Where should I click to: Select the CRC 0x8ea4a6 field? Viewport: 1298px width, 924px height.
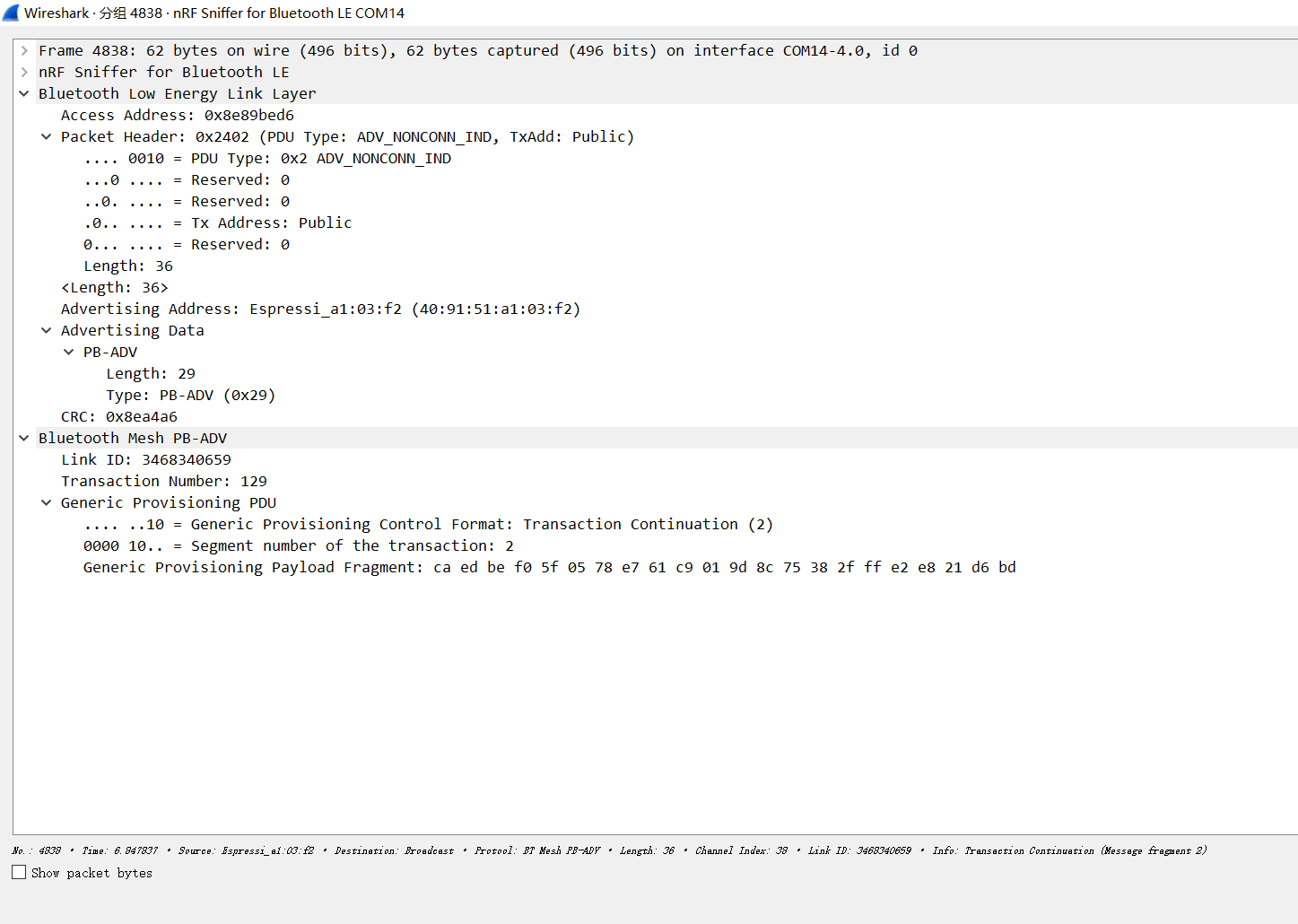(118, 417)
